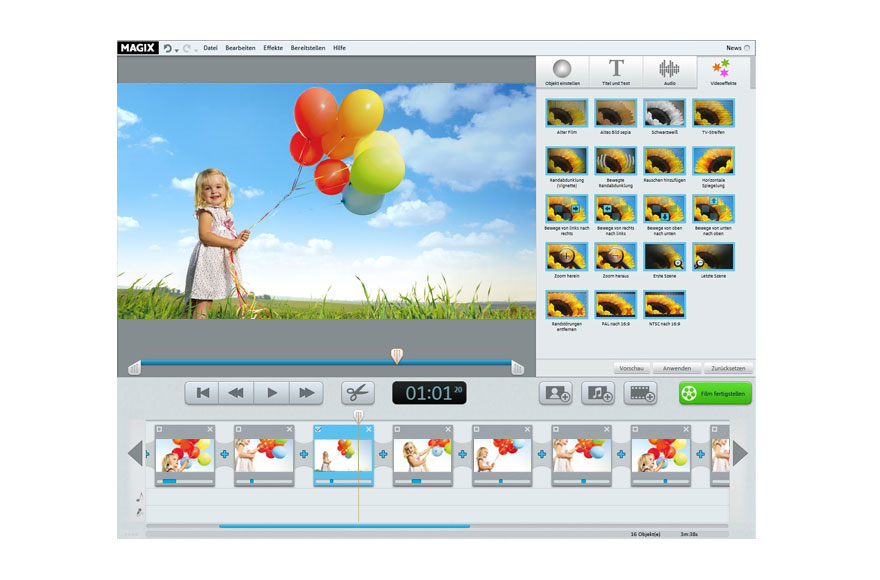
Task: Select the Zoom heraus effect
Action: point(616,257)
